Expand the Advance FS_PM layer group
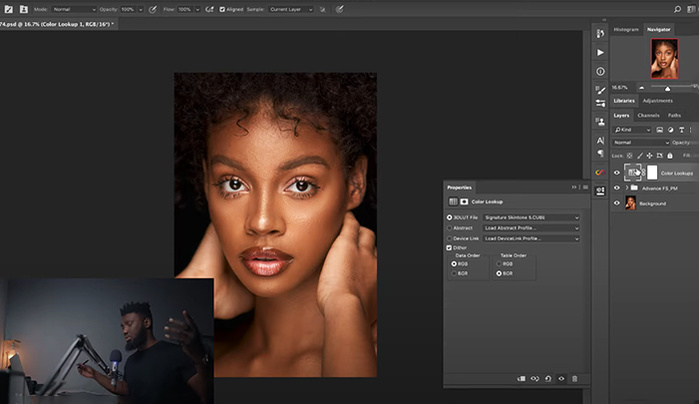The height and width of the screenshot is (404, 699). pos(629,188)
